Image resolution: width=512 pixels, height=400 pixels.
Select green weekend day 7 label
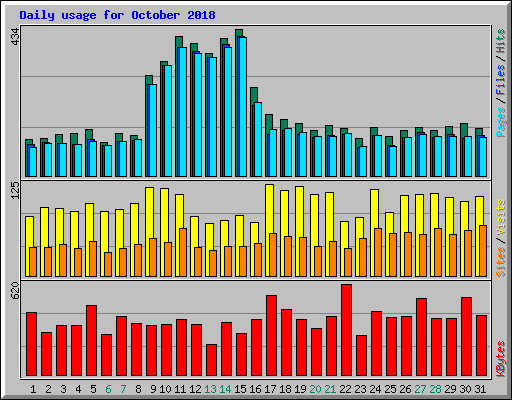123,389
